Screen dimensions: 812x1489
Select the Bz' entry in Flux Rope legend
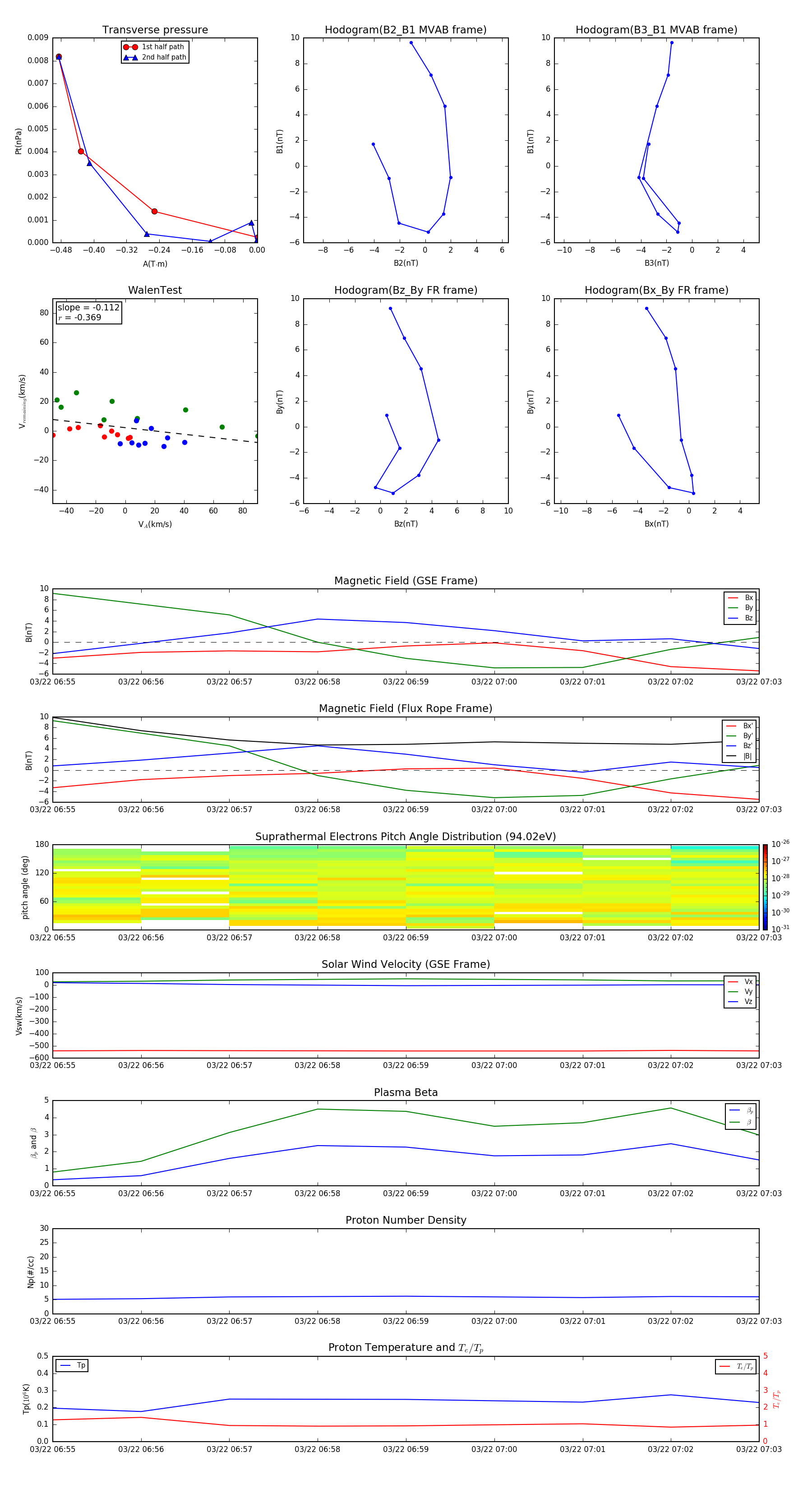coord(740,746)
